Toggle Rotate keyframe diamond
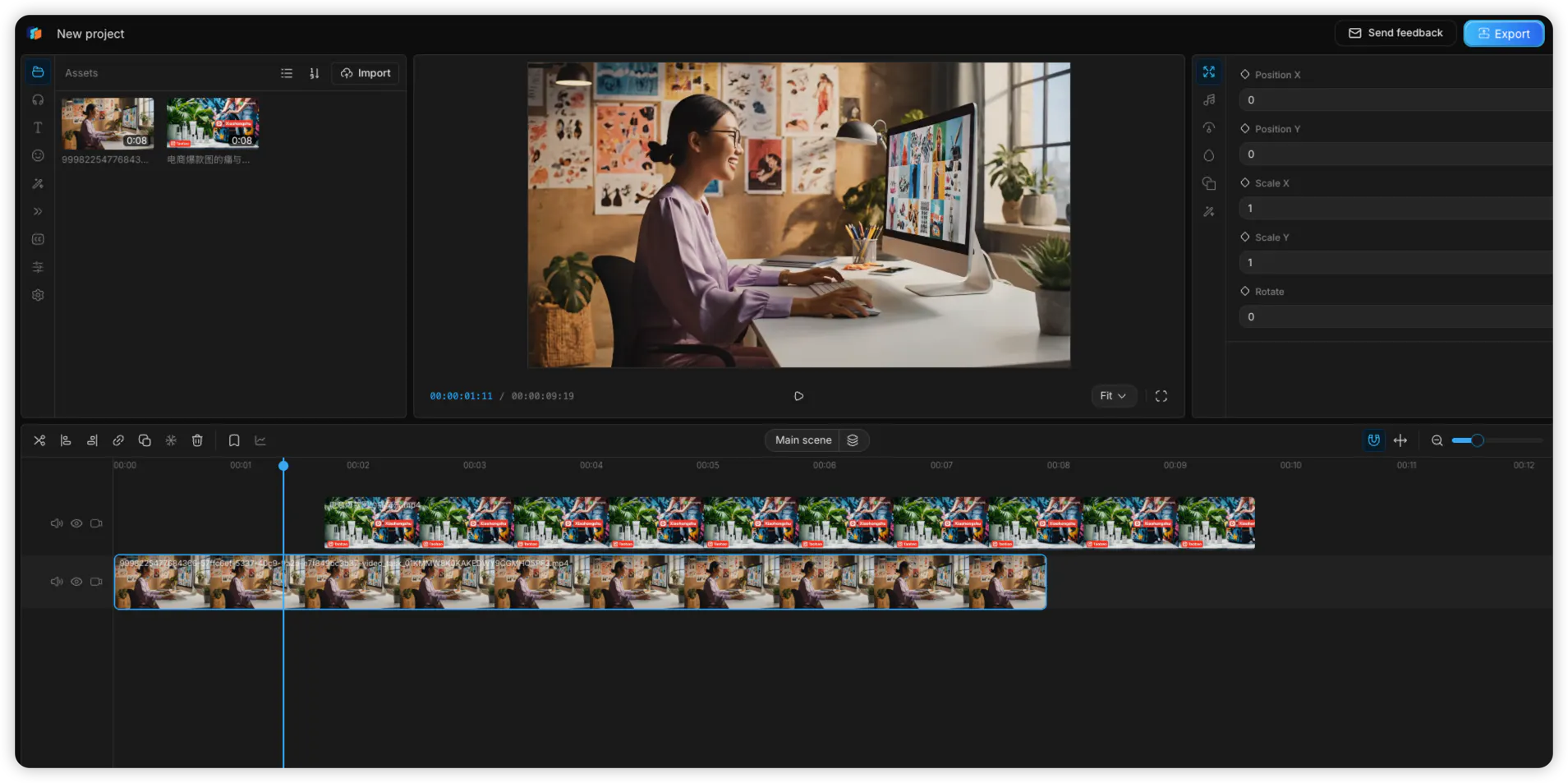Viewport: 1568px width, 783px height. [x=1245, y=292]
